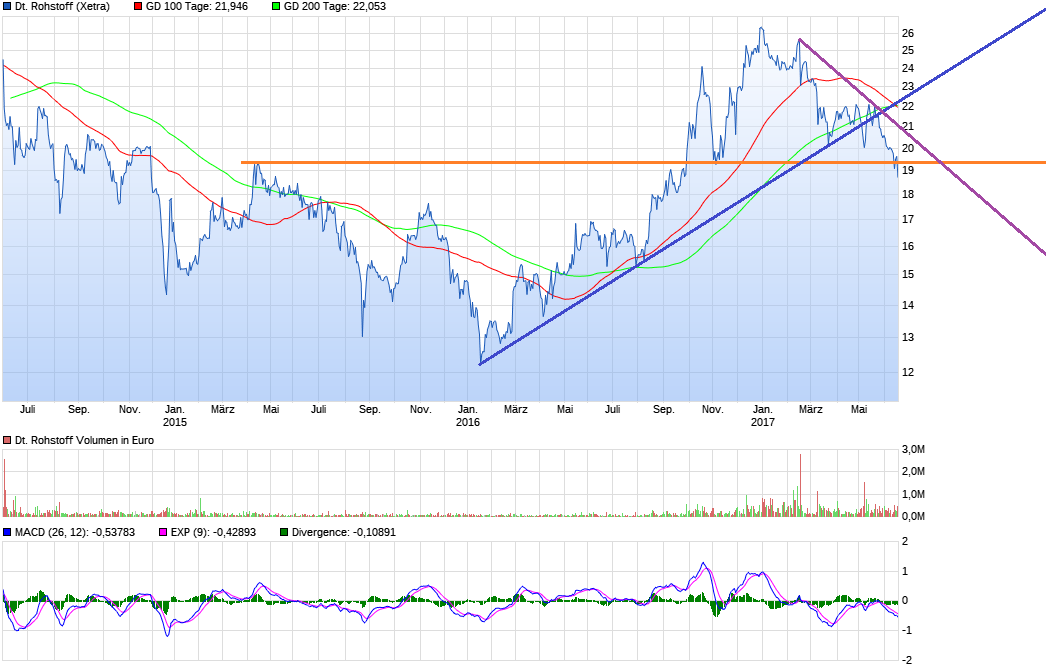The height and width of the screenshot is (670, 1046).
Task: Click the 2017 year label on time axis
Action: pyautogui.click(x=762, y=422)
